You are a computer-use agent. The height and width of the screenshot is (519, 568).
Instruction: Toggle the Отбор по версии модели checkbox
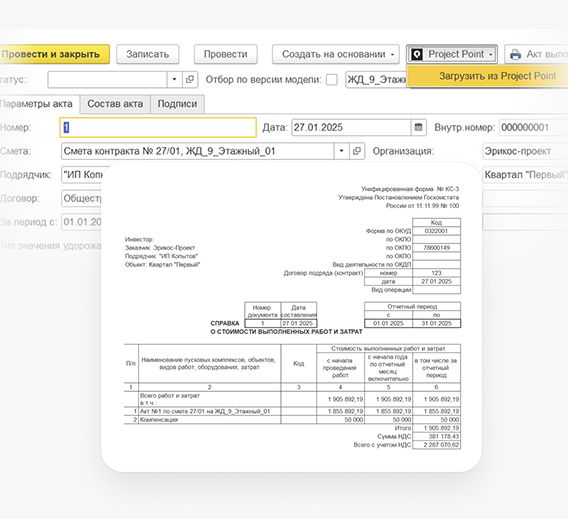pos(331,80)
